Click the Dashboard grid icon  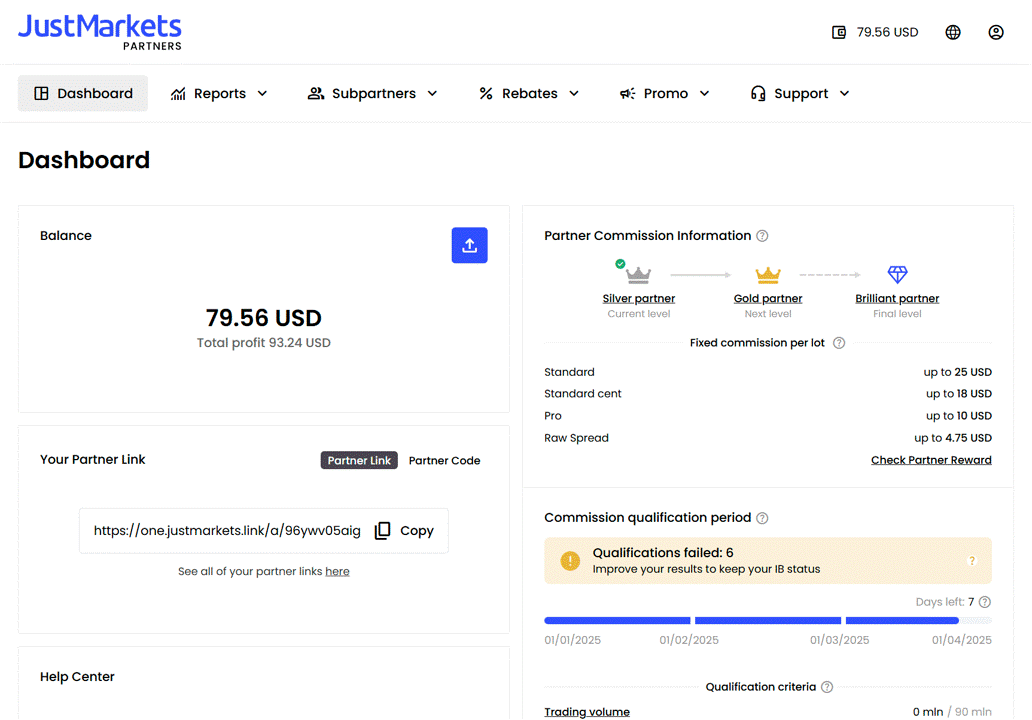coord(41,93)
